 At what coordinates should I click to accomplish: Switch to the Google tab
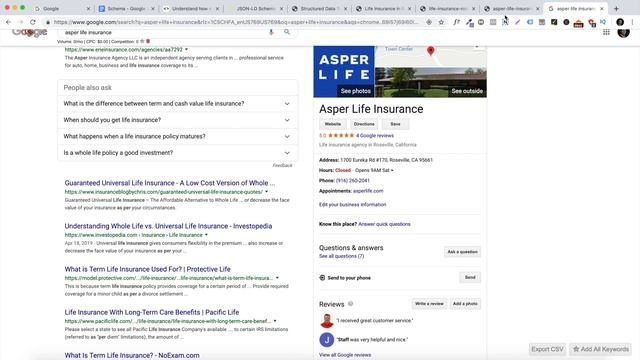click(x=62, y=9)
